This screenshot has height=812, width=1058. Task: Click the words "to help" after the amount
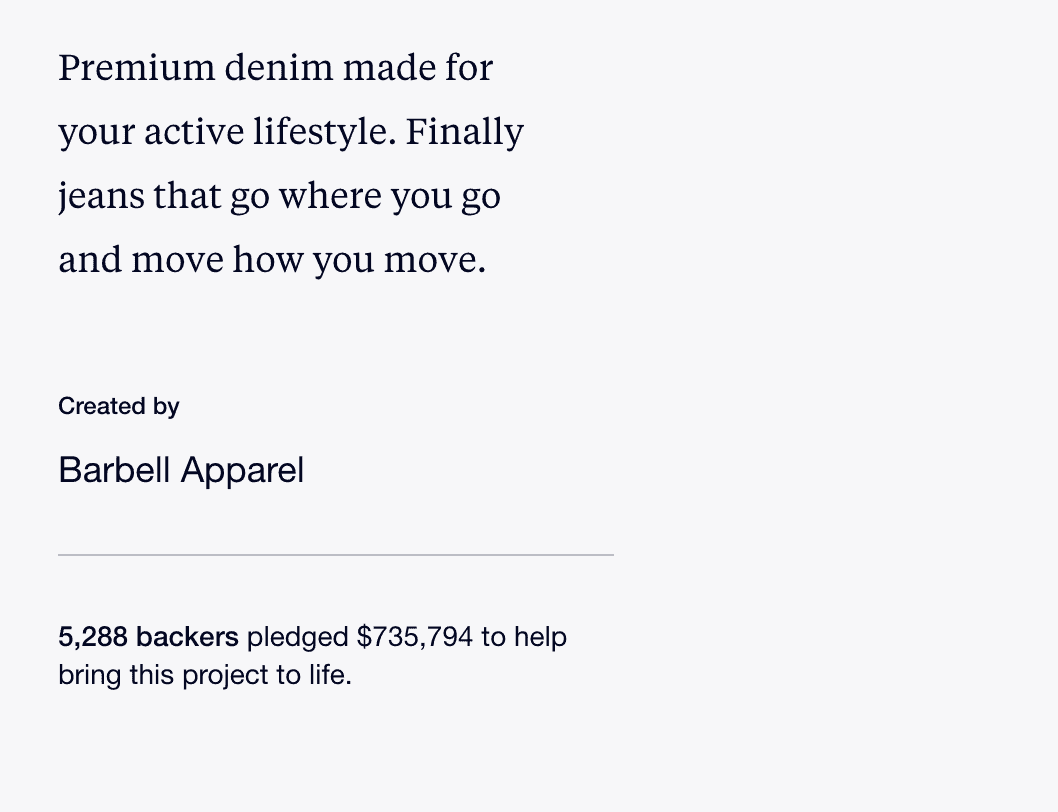[x=524, y=637]
